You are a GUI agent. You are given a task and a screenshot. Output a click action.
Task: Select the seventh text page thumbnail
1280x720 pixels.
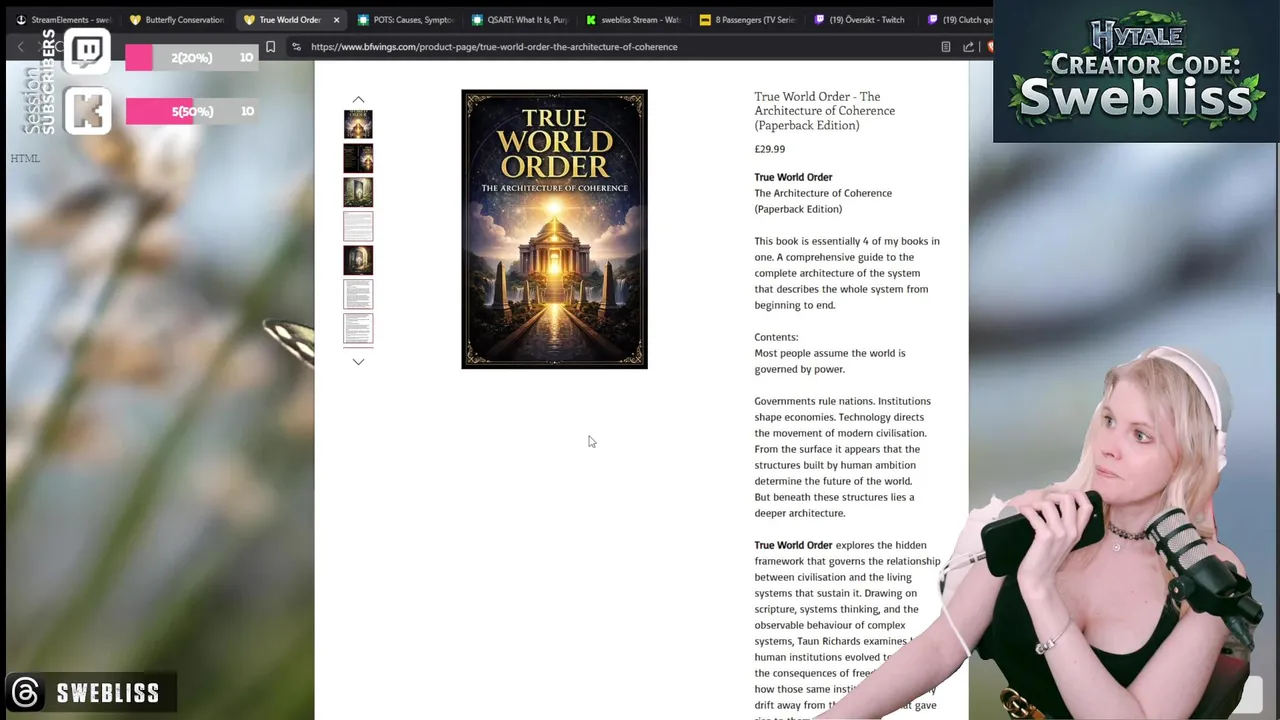pyautogui.click(x=358, y=328)
